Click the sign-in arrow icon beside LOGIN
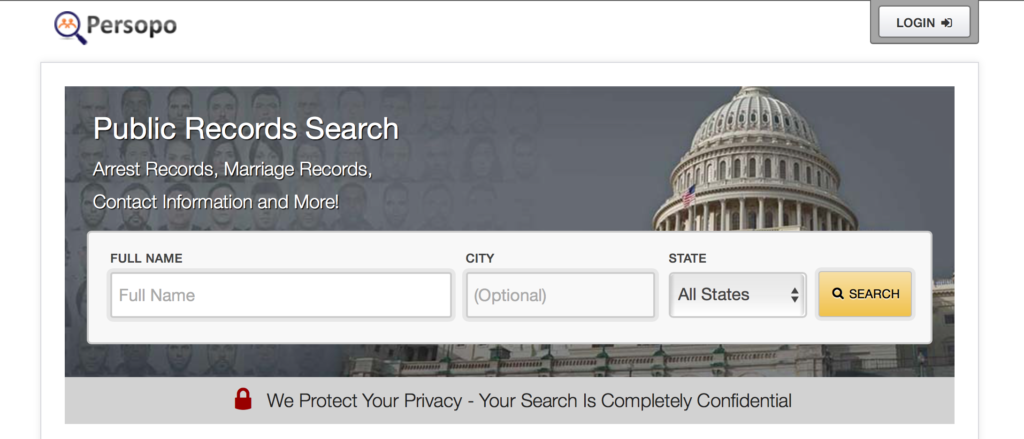The width and height of the screenshot is (1024, 439). [x=946, y=23]
